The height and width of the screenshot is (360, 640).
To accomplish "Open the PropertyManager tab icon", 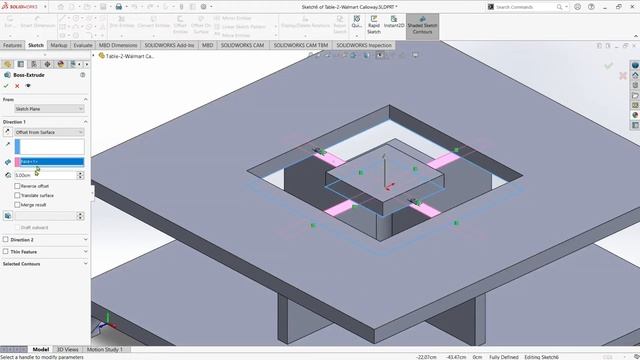I will [20, 64].
